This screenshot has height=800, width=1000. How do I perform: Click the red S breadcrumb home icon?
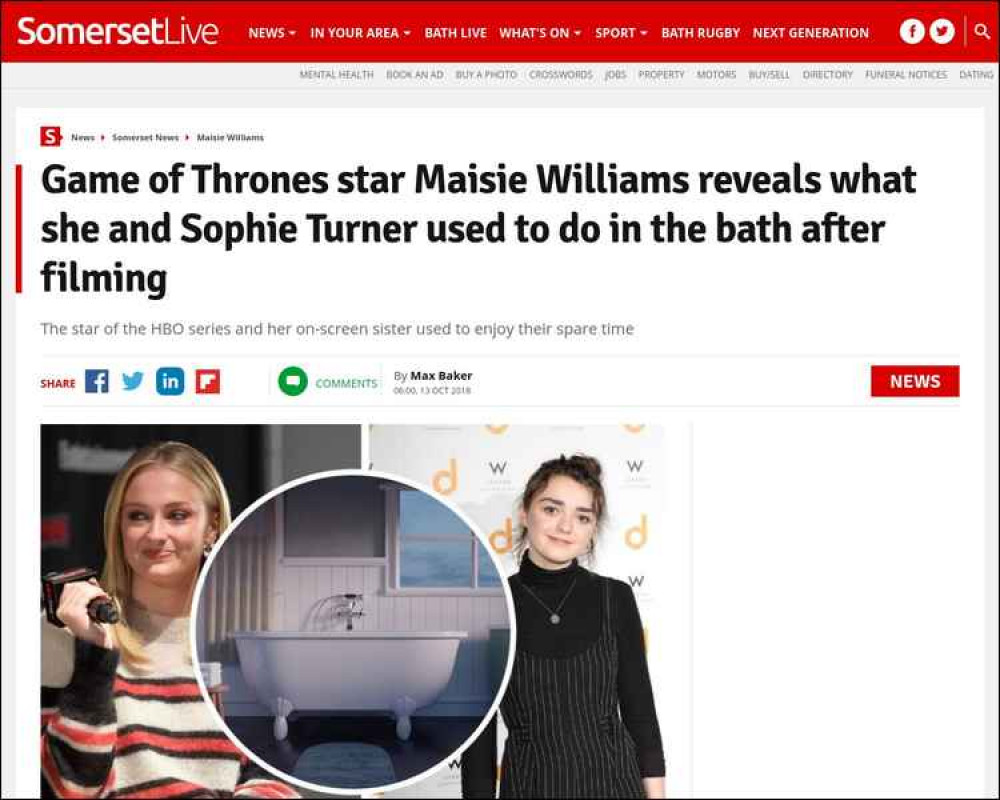point(50,137)
